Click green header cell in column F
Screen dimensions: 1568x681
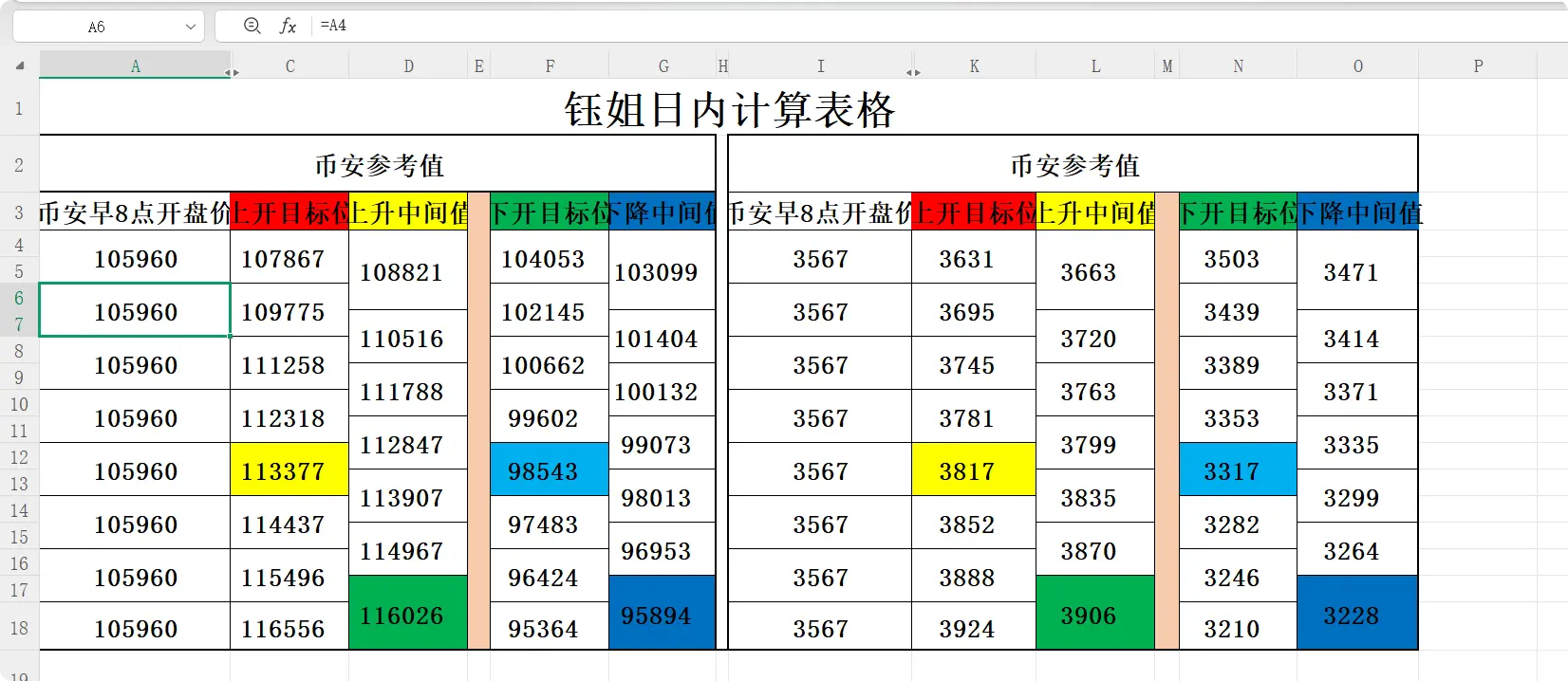coord(550,212)
